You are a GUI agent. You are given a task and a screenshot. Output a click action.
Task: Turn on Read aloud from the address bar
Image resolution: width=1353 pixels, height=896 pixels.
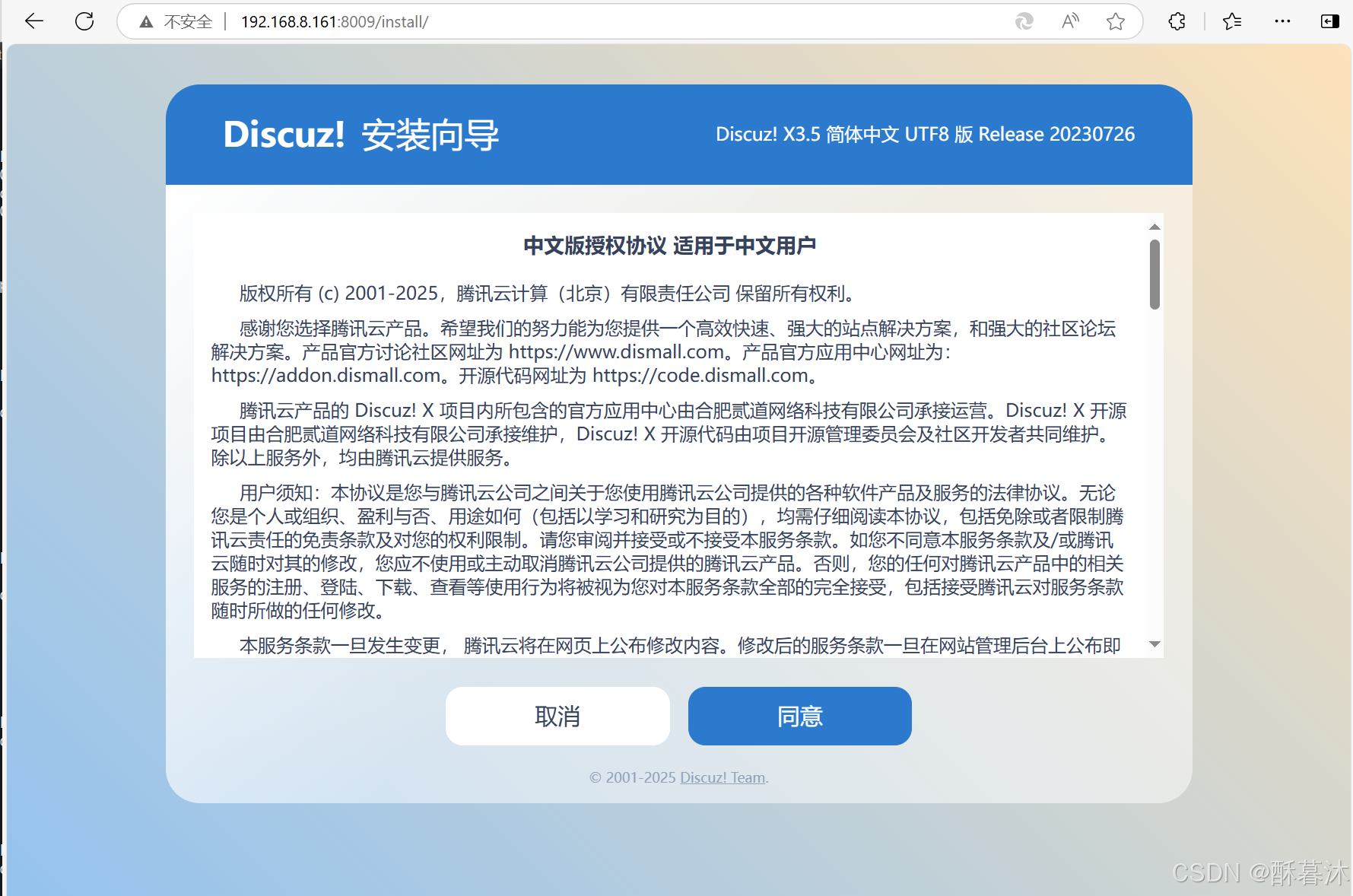coord(1070,21)
